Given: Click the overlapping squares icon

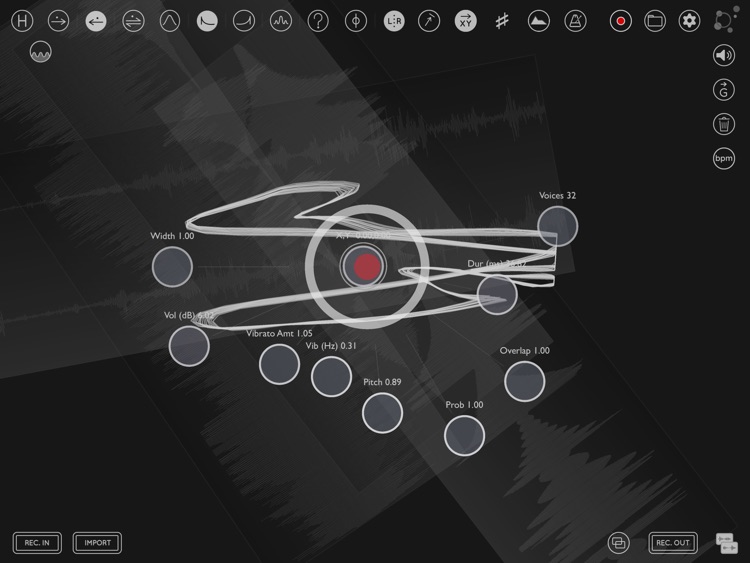Looking at the screenshot, I should pyautogui.click(x=618, y=543).
